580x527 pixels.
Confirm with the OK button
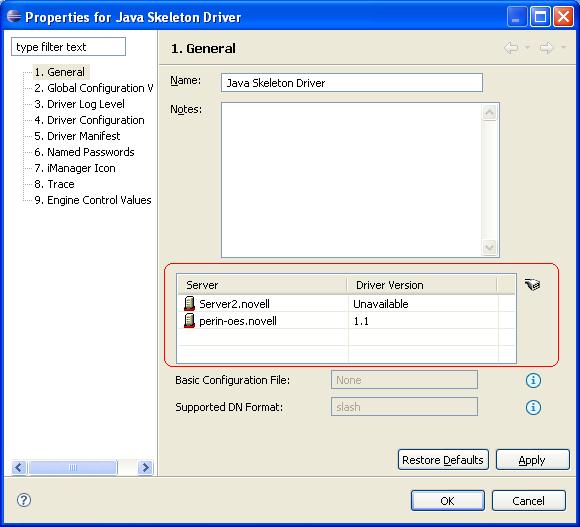click(448, 501)
